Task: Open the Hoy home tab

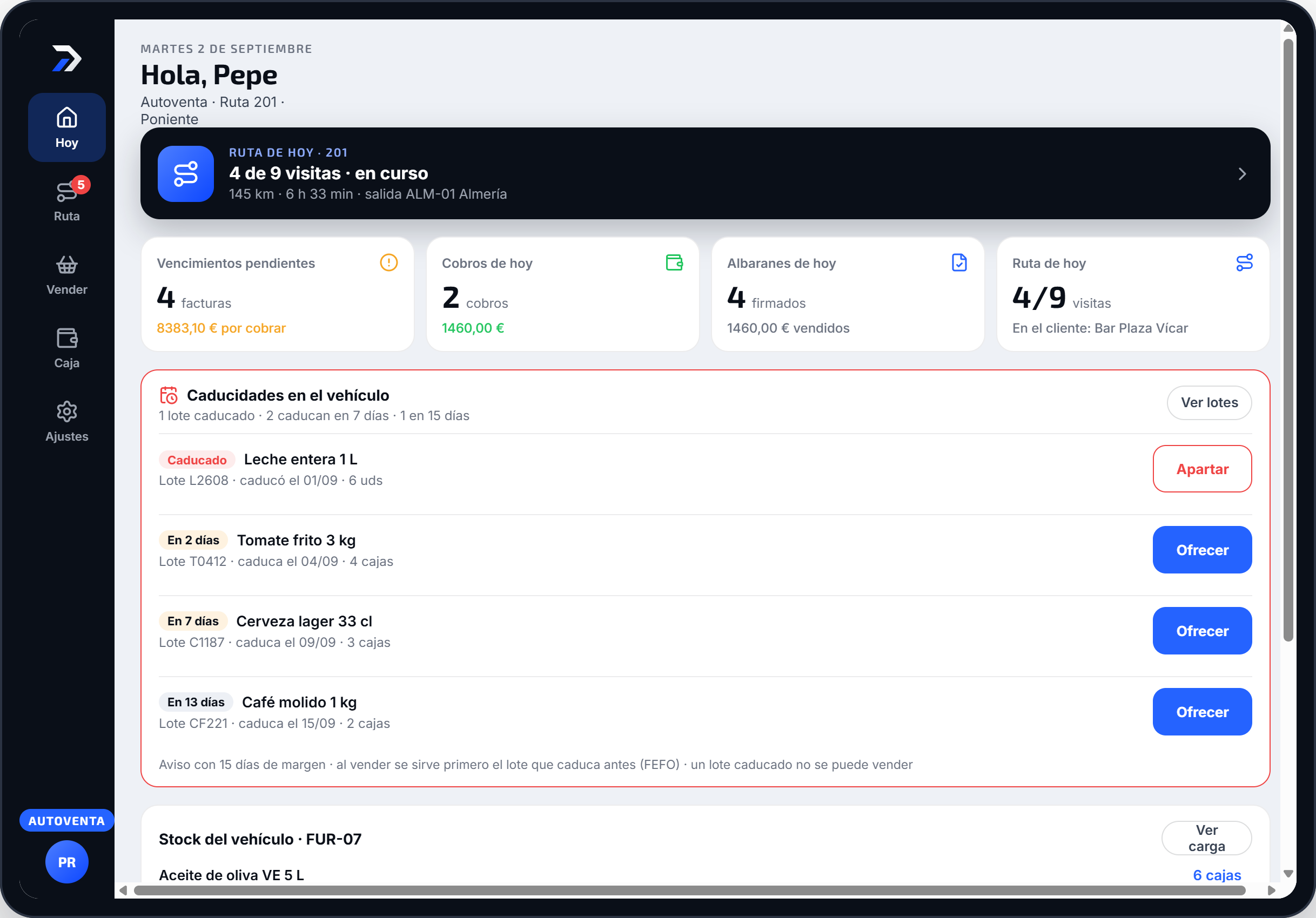Action: [66, 127]
